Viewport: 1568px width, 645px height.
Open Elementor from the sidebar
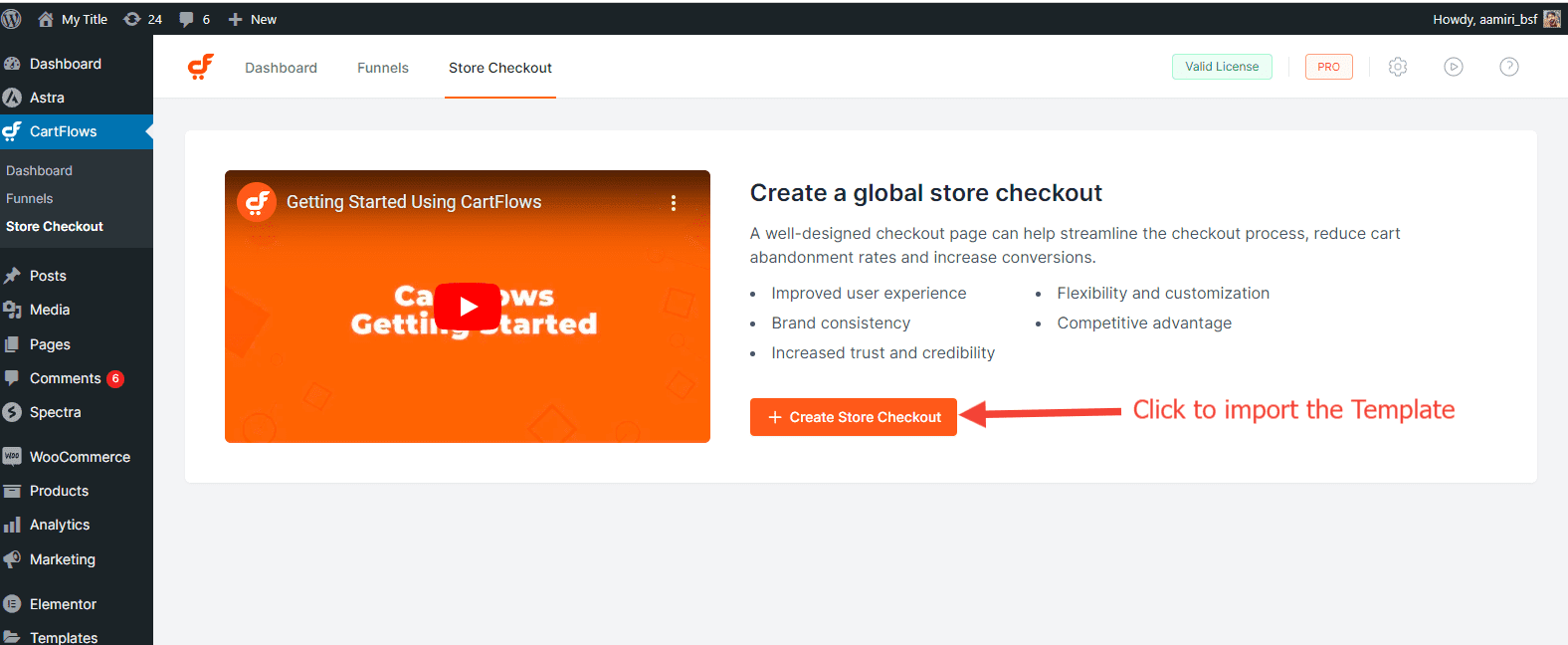[x=63, y=604]
